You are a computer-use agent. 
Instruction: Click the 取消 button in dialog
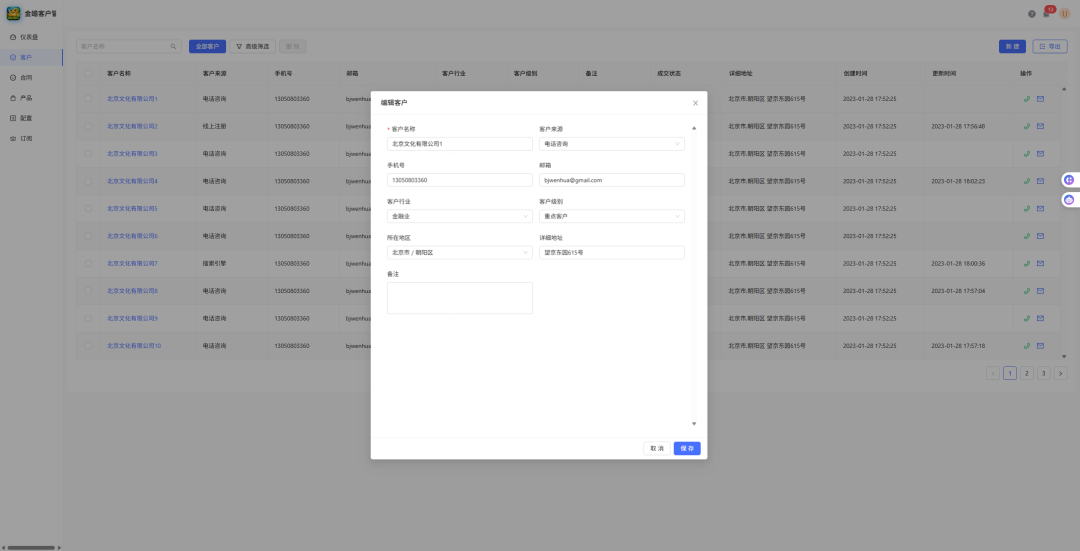[x=656, y=448]
